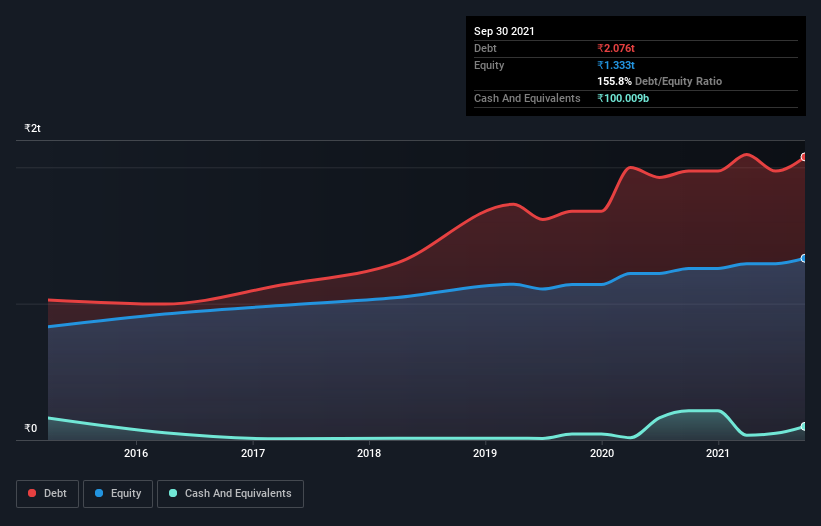This screenshot has height=526, width=821.
Task: Click the 2016 axis label
Action: coord(136,453)
